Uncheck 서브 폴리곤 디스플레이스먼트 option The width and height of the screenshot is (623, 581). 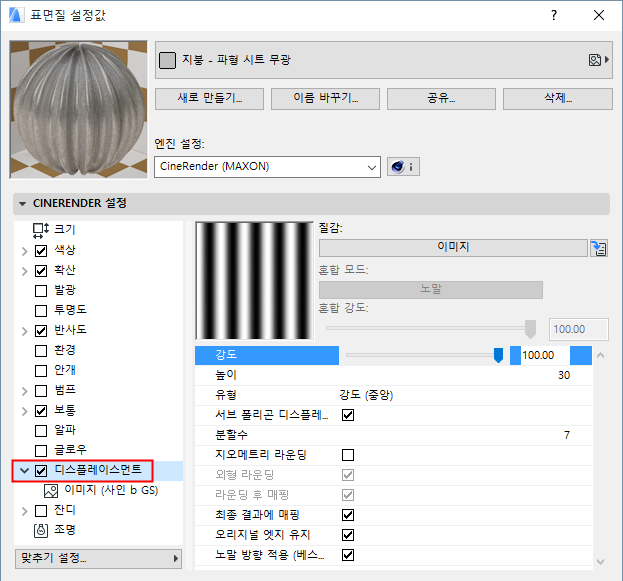pos(348,415)
